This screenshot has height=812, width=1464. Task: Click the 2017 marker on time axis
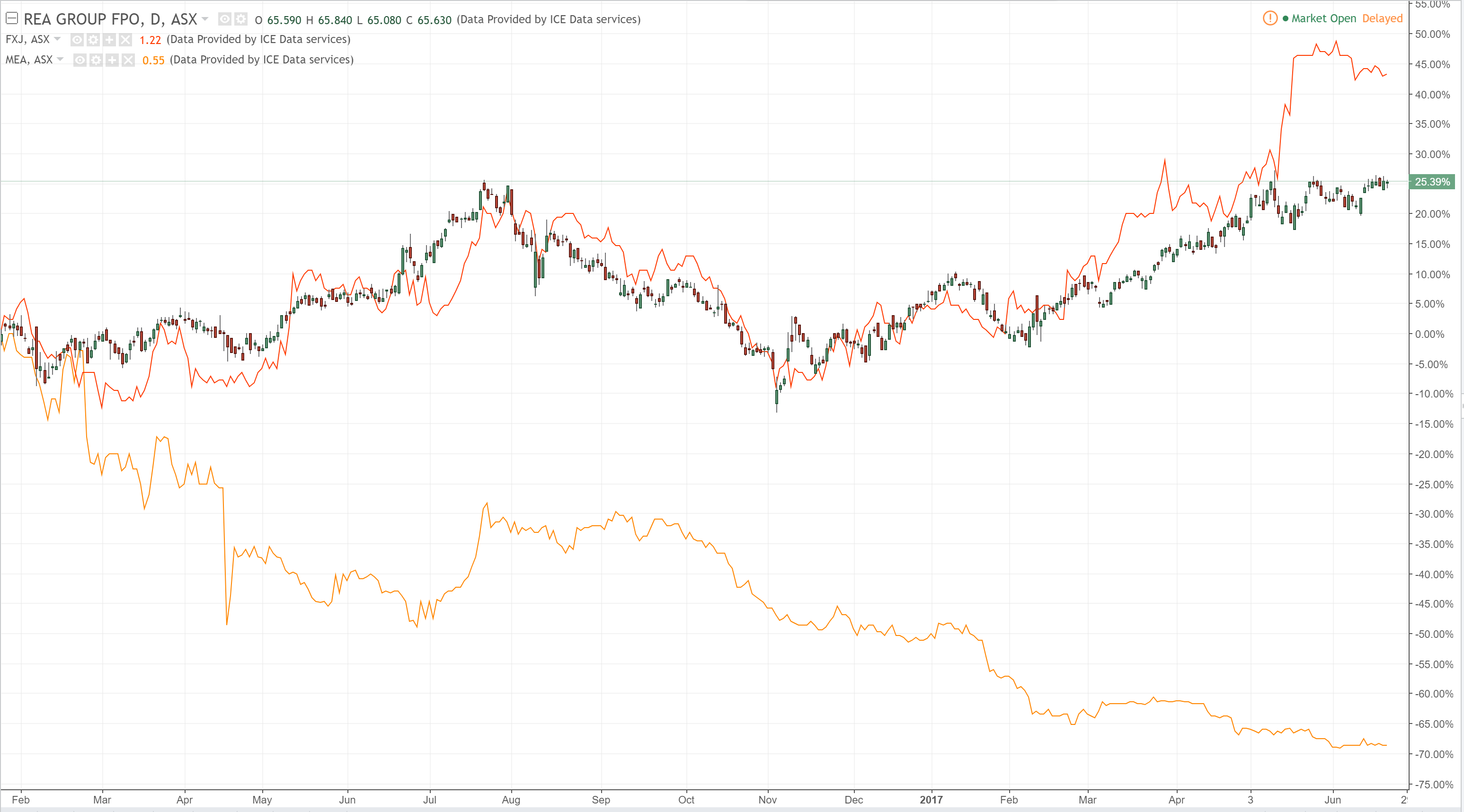(x=931, y=800)
